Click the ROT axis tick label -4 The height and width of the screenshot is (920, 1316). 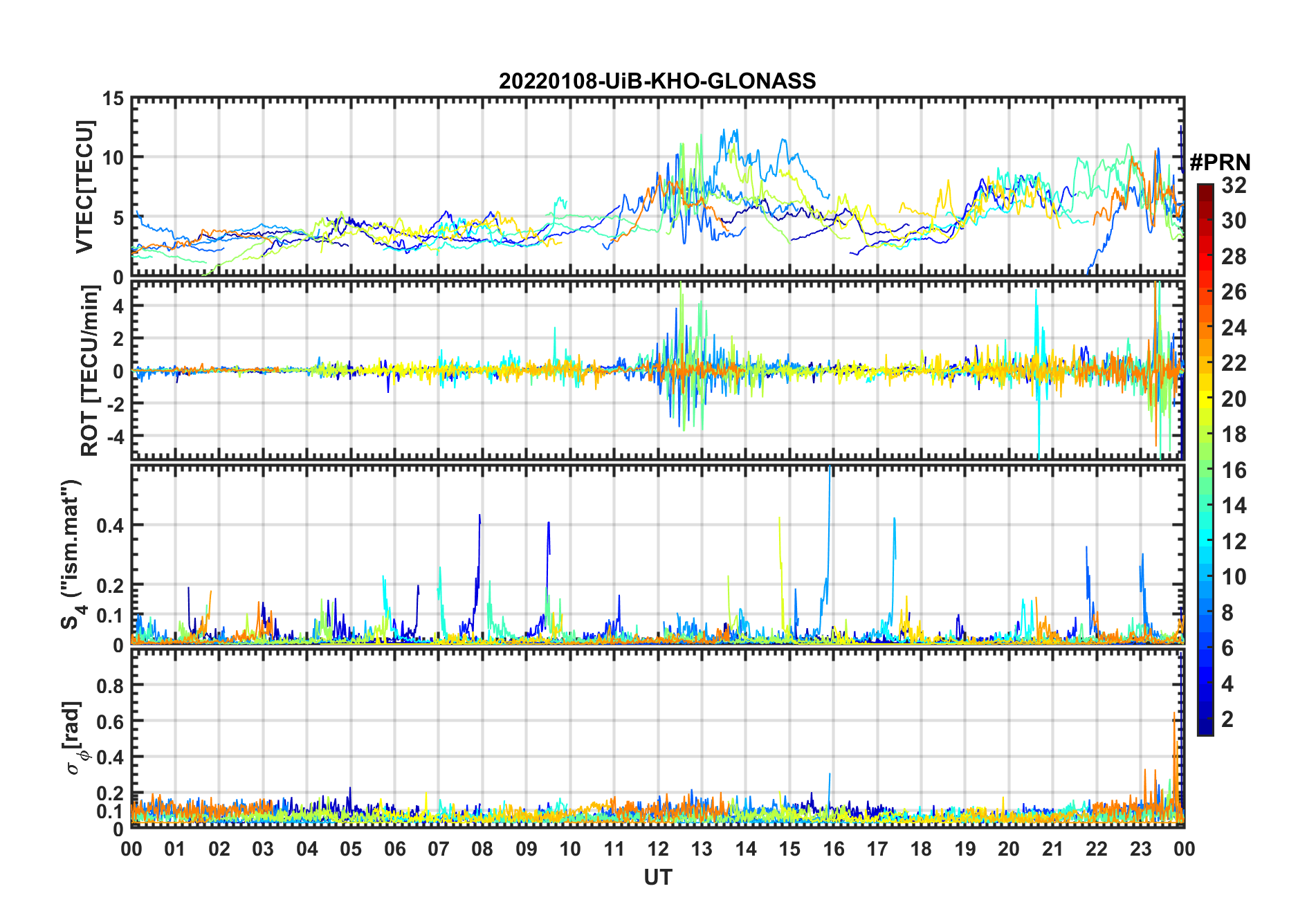pyautogui.click(x=115, y=436)
